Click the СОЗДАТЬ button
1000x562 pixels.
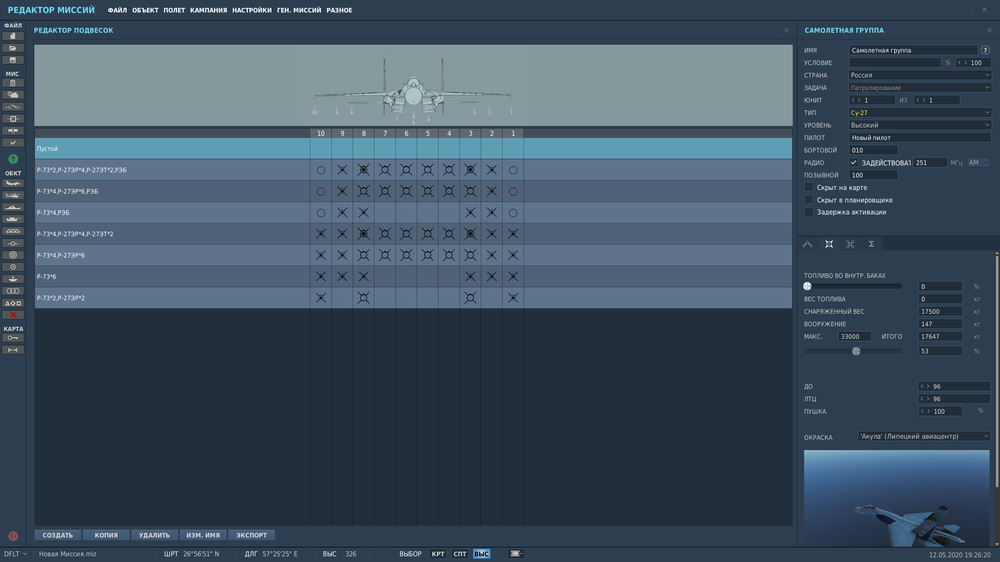pos(58,535)
